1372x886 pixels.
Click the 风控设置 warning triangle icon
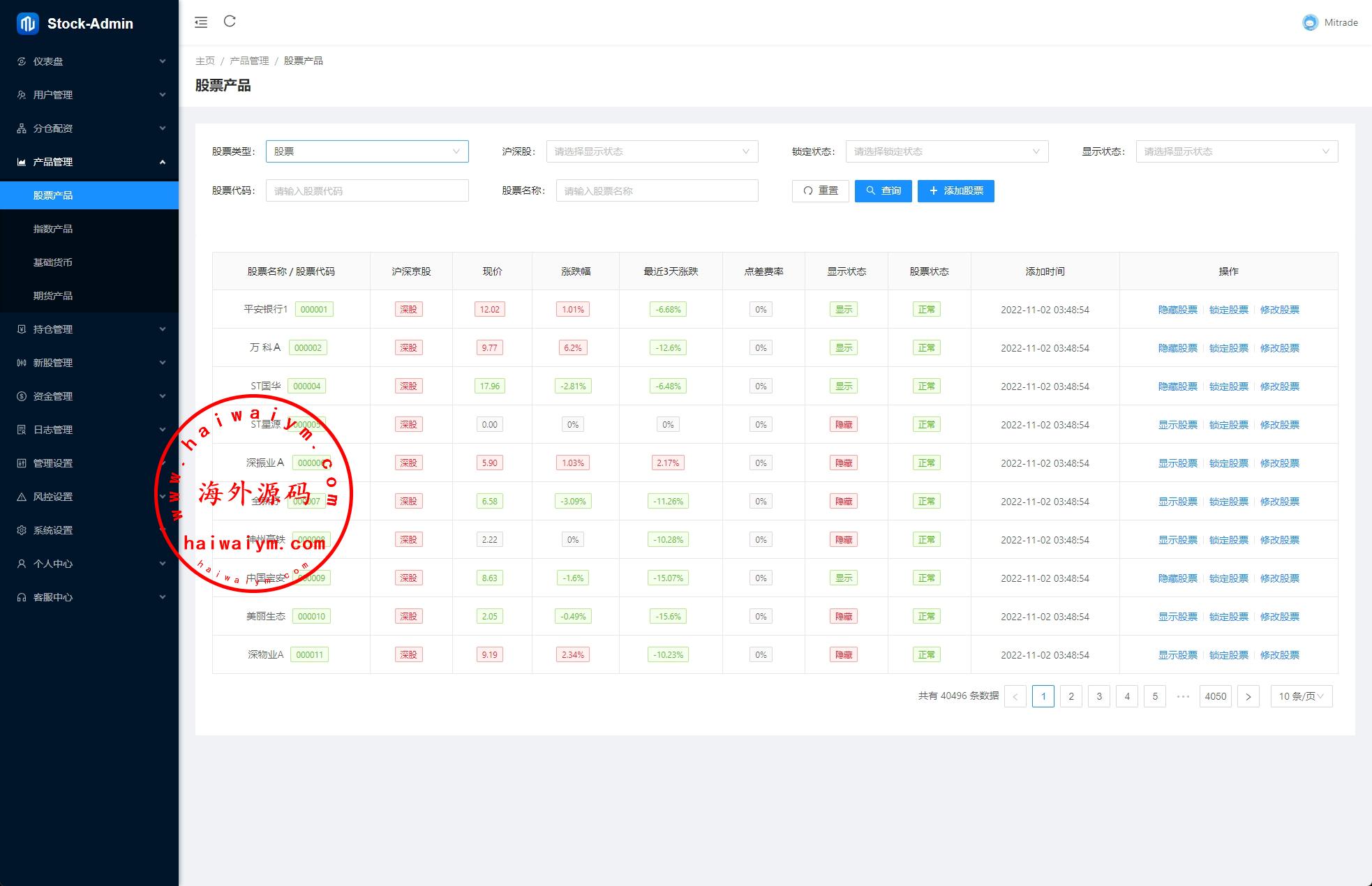pyautogui.click(x=22, y=497)
